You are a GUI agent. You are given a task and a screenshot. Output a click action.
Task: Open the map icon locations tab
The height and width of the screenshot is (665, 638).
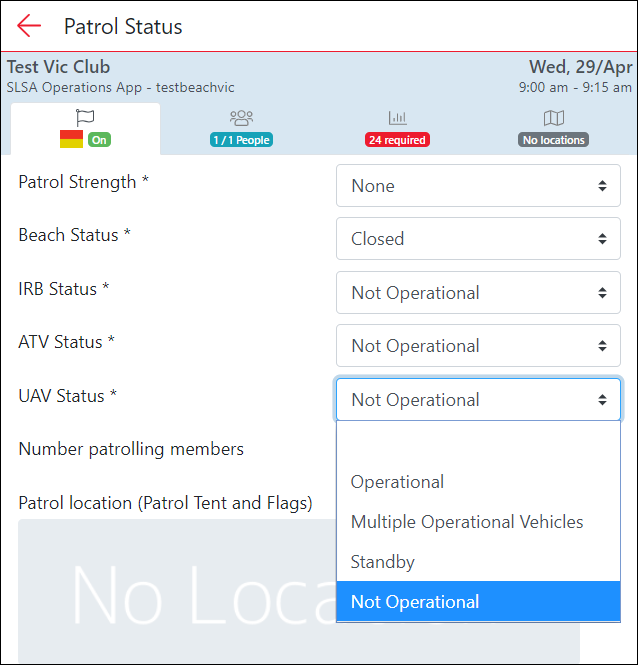click(x=553, y=119)
